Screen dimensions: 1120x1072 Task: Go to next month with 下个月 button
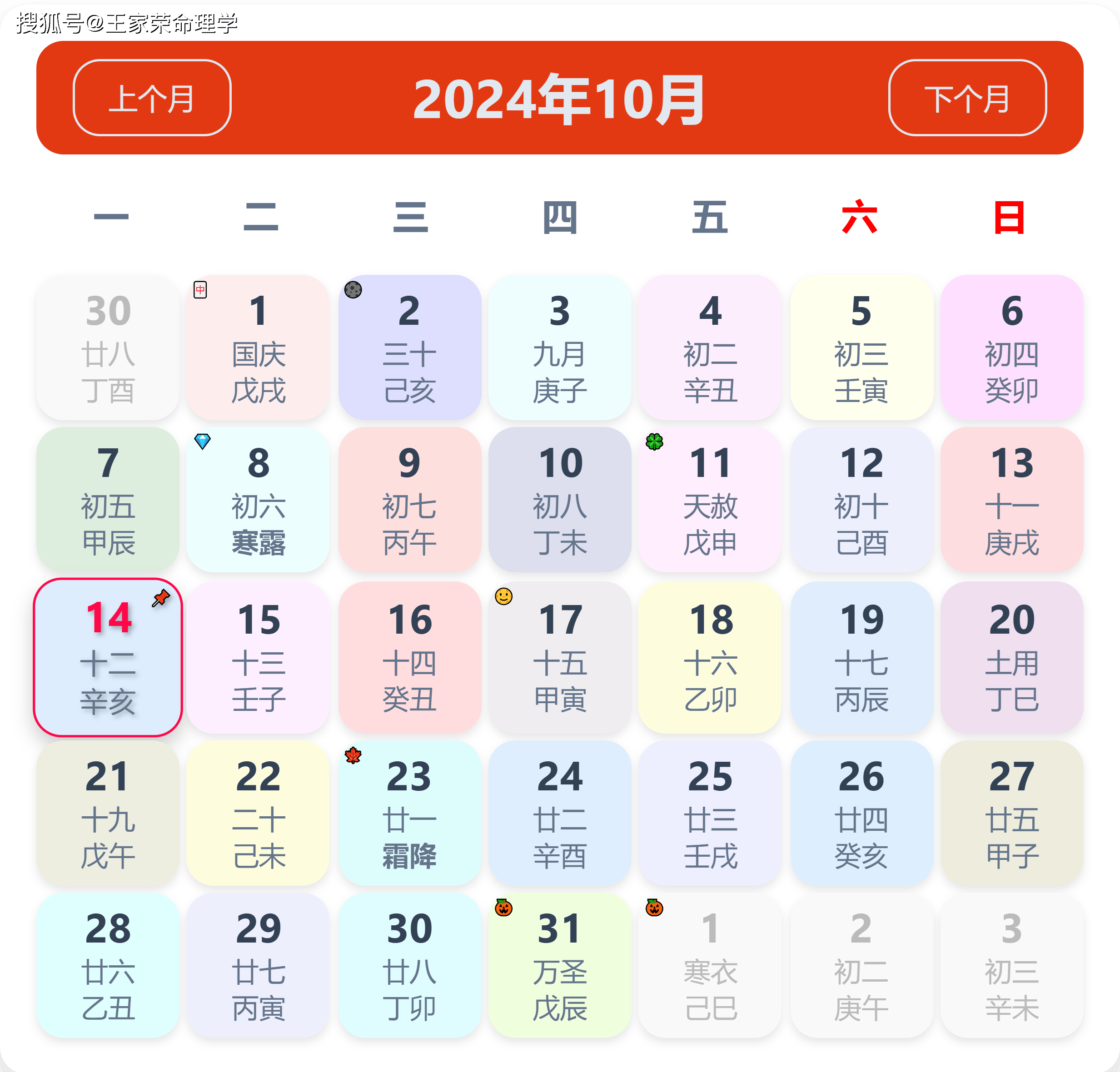(x=967, y=98)
